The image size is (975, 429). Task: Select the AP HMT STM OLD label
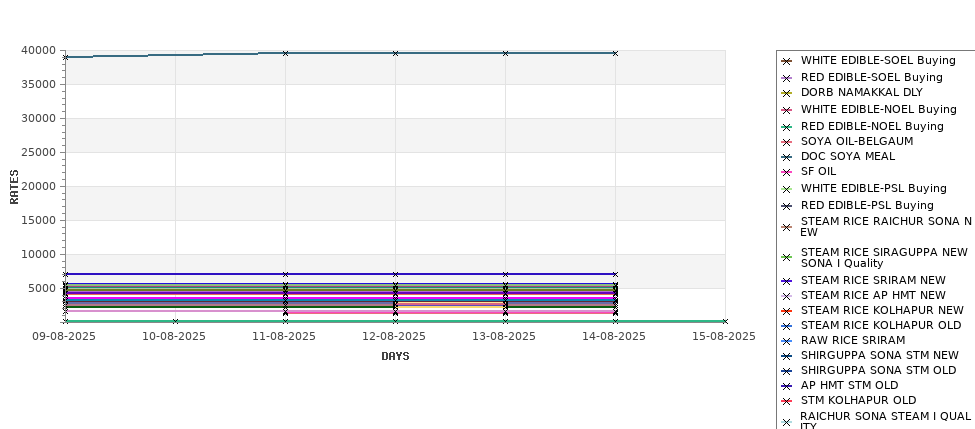pyautogui.click(x=849, y=385)
